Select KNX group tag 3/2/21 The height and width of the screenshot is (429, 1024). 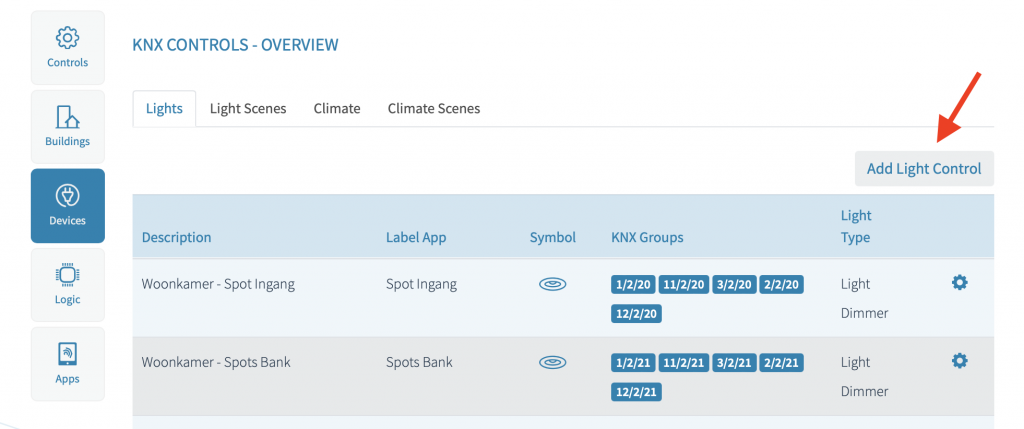(x=734, y=362)
